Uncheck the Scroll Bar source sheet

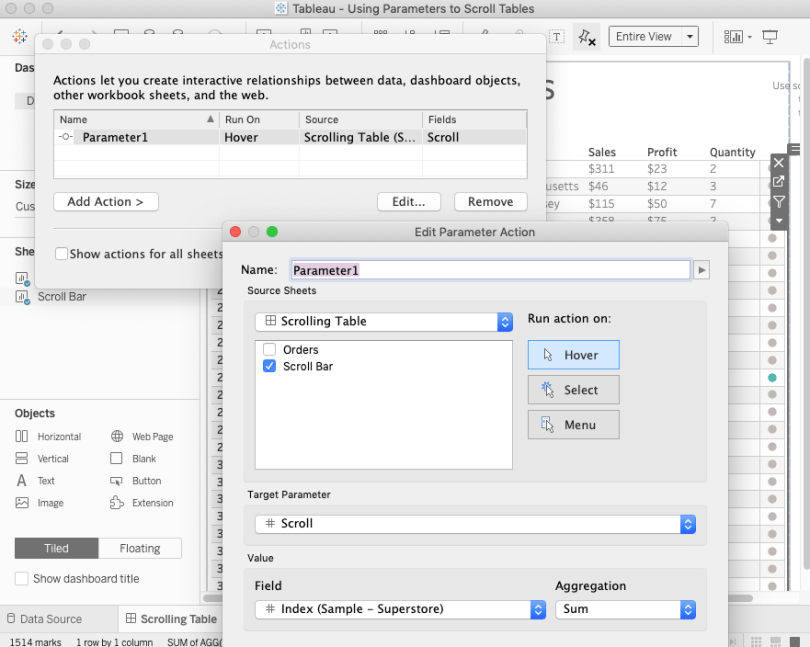coord(269,367)
